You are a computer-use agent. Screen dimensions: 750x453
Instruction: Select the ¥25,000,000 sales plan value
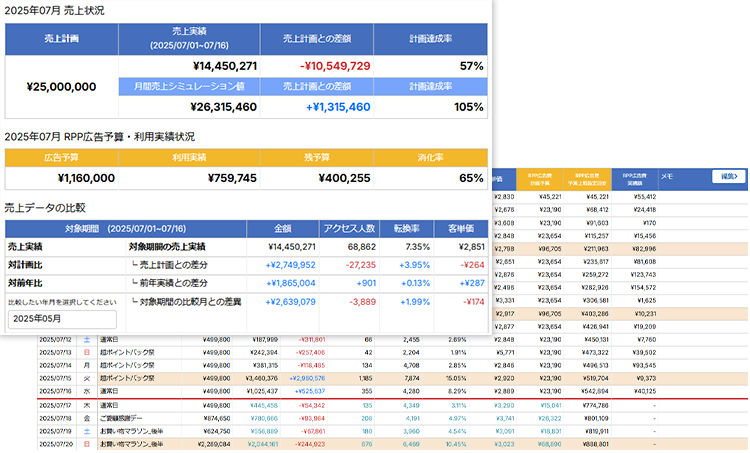[x=62, y=87]
